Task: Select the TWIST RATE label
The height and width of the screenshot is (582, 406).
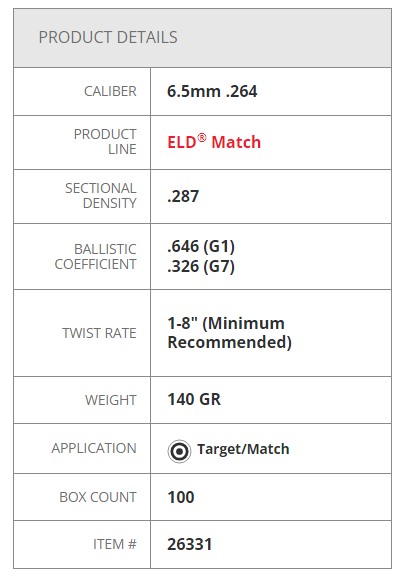Action: [99, 333]
